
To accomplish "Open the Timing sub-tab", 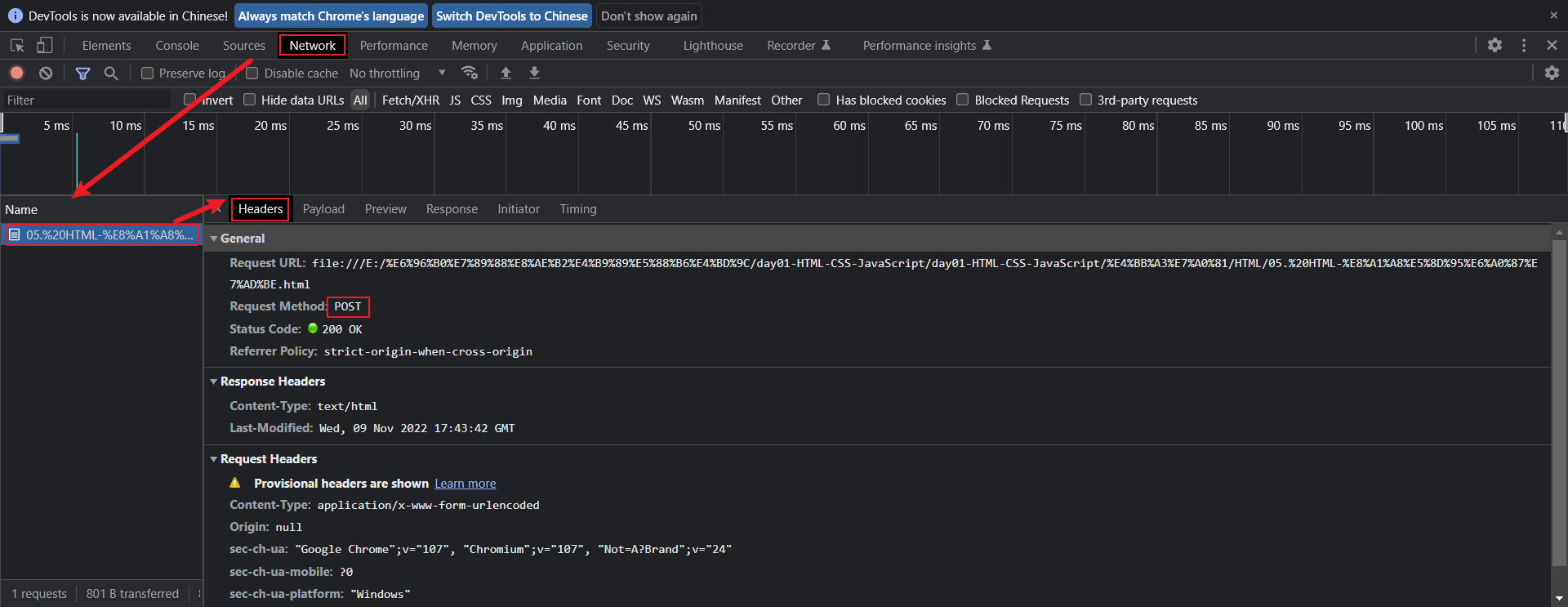I will (x=578, y=209).
